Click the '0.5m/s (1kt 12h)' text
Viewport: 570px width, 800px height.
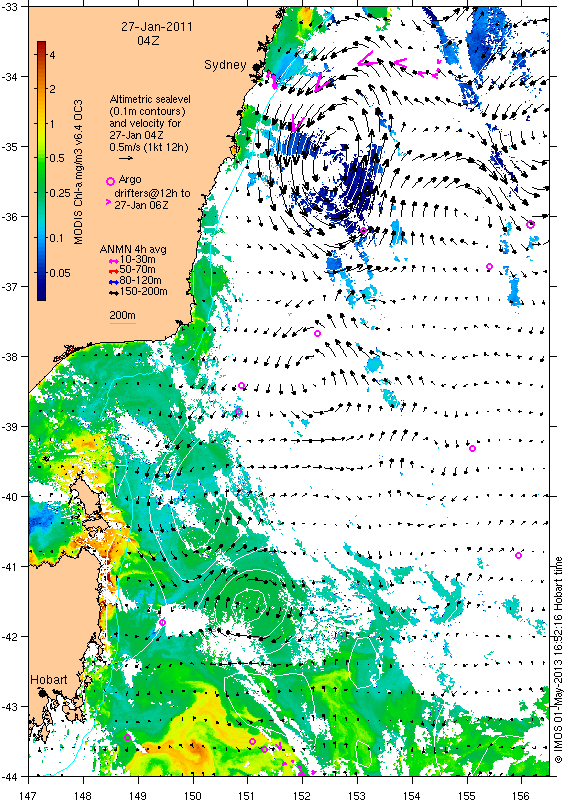149,147
